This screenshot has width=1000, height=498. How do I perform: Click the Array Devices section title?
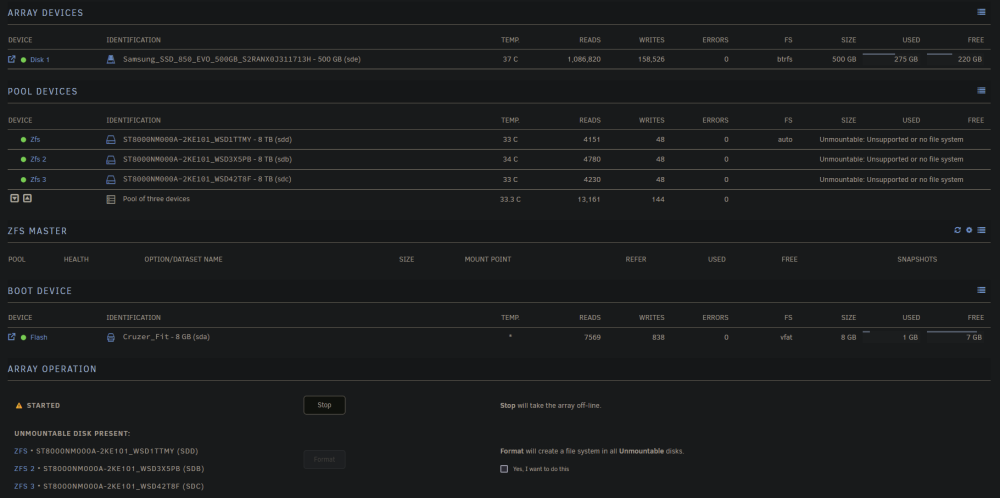pos(45,13)
